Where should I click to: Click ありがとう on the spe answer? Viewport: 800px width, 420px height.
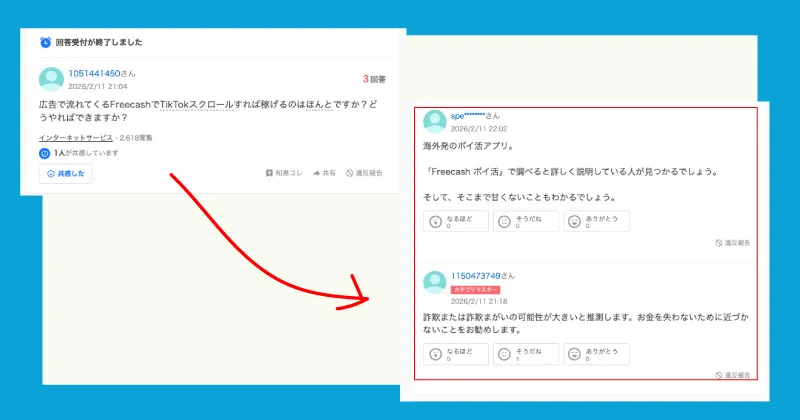(x=596, y=221)
